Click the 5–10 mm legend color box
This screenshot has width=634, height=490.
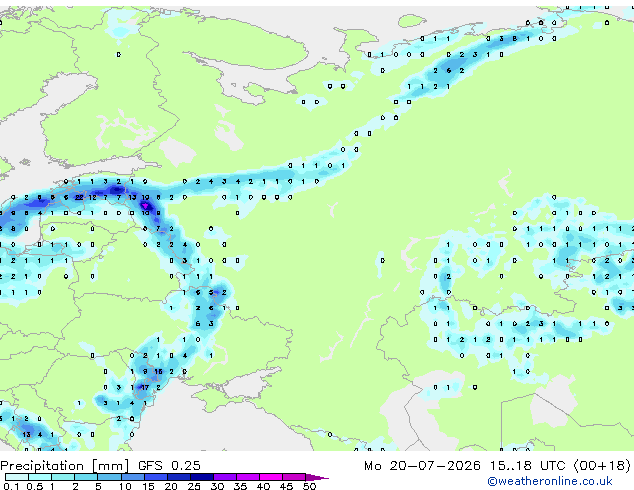point(109,477)
